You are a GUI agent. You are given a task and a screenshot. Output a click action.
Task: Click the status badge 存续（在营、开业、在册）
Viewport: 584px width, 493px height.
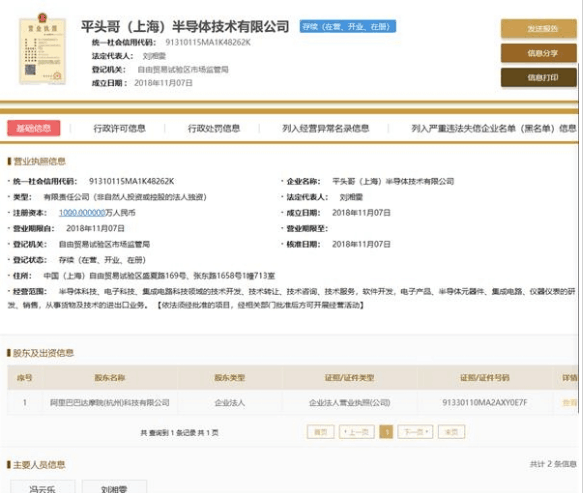pyautogui.click(x=347, y=26)
